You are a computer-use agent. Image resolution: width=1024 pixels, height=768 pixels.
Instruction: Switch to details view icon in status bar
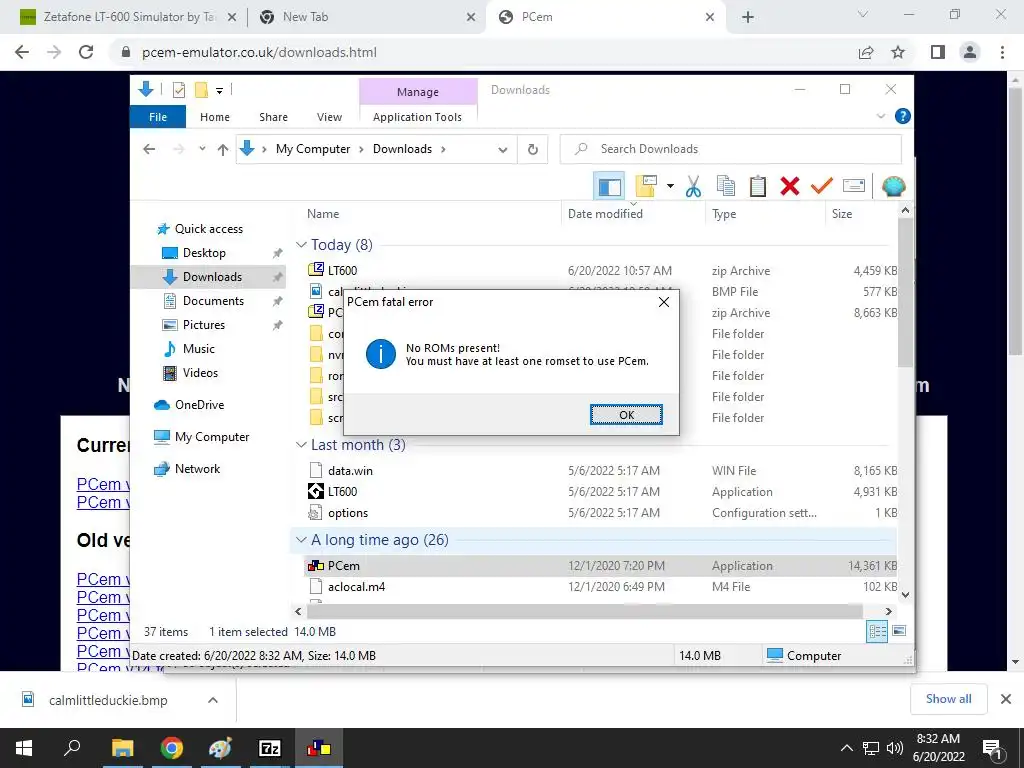[877, 631]
